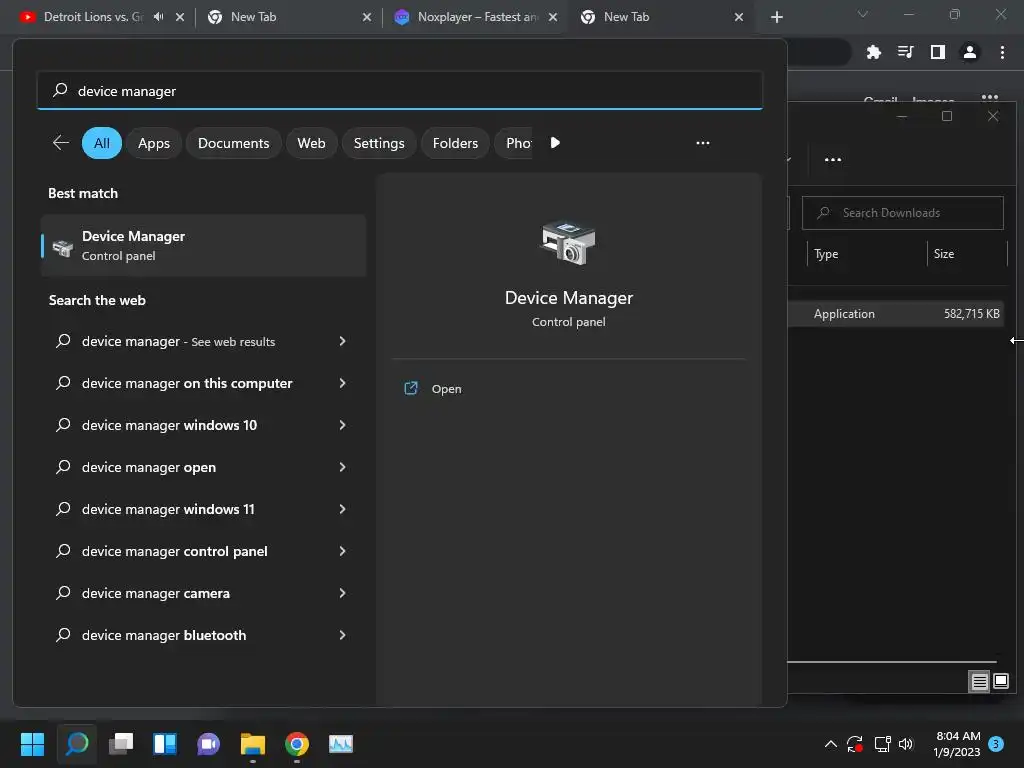
Task: Open Widgets from the taskbar
Action: pos(165,744)
